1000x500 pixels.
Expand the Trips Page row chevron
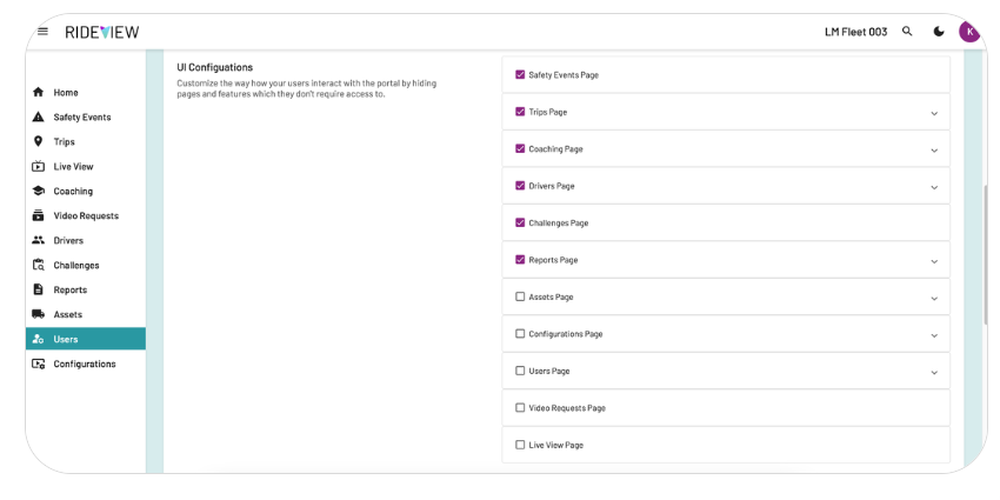coord(934,114)
